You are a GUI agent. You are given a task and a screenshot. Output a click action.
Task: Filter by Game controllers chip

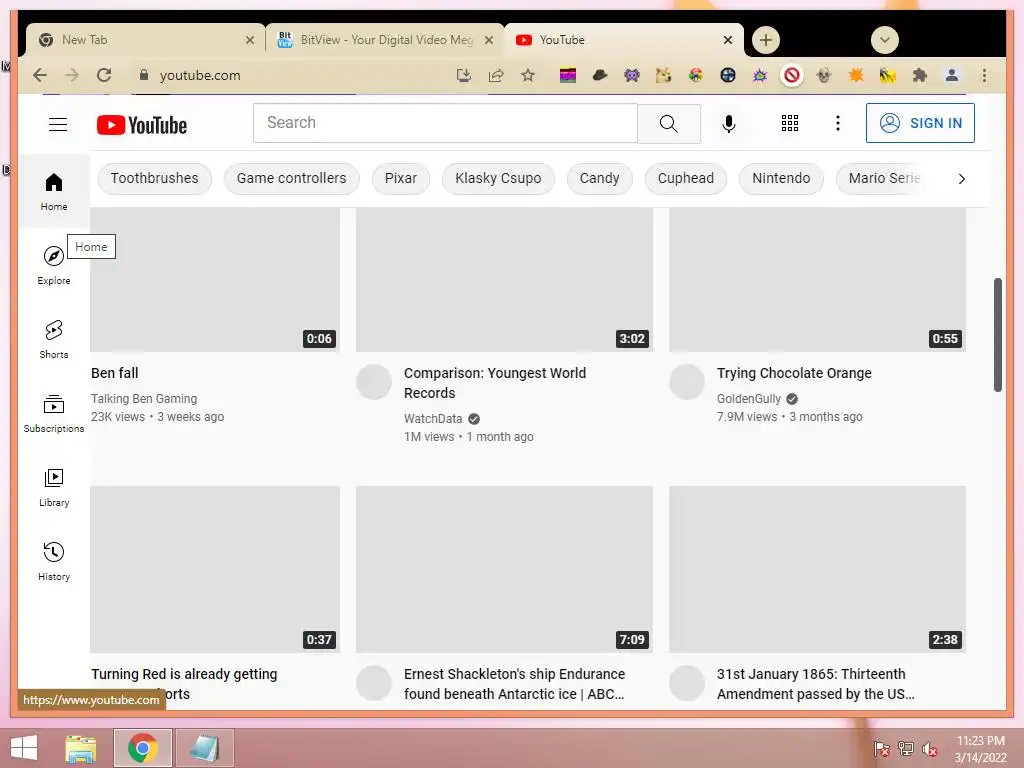coord(291,178)
